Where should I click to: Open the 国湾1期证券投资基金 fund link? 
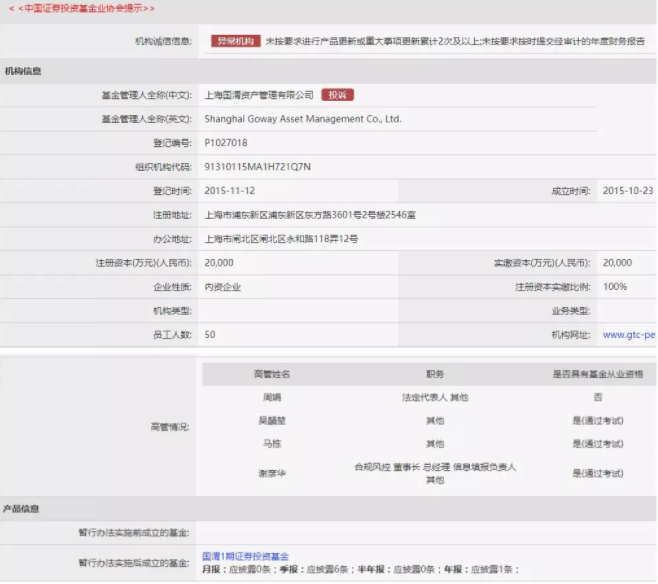point(245,556)
